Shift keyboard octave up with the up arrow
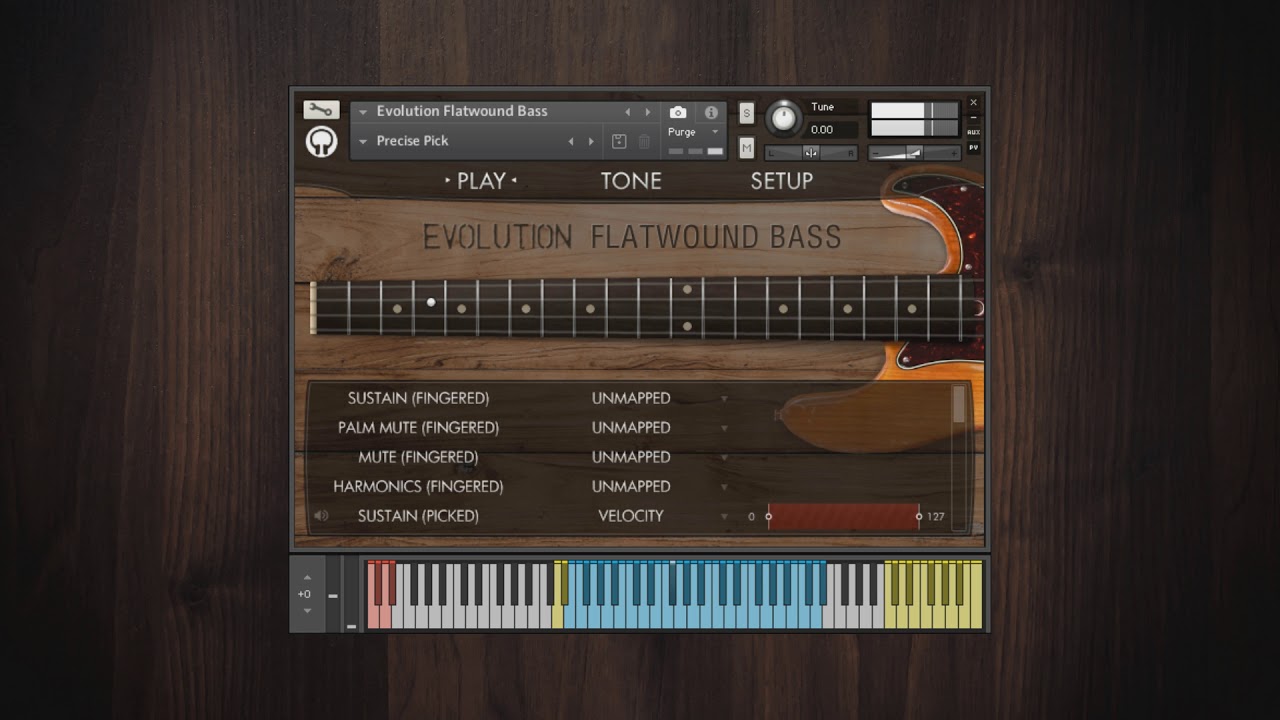1280x720 pixels. pyautogui.click(x=307, y=577)
